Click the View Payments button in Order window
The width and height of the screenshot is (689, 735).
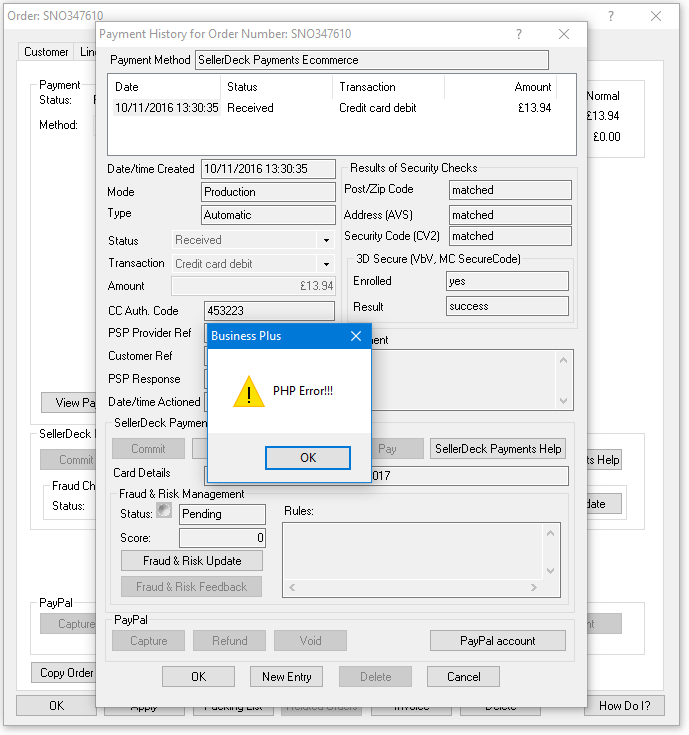(69, 403)
